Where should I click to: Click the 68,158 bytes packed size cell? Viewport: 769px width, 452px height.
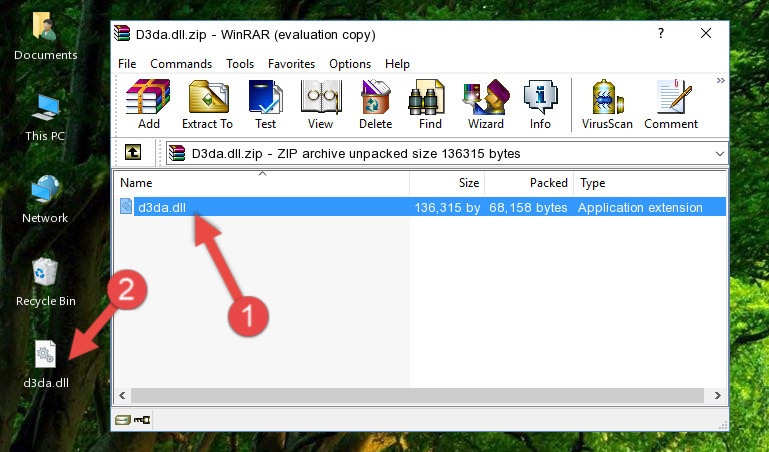tap(528, 207)
